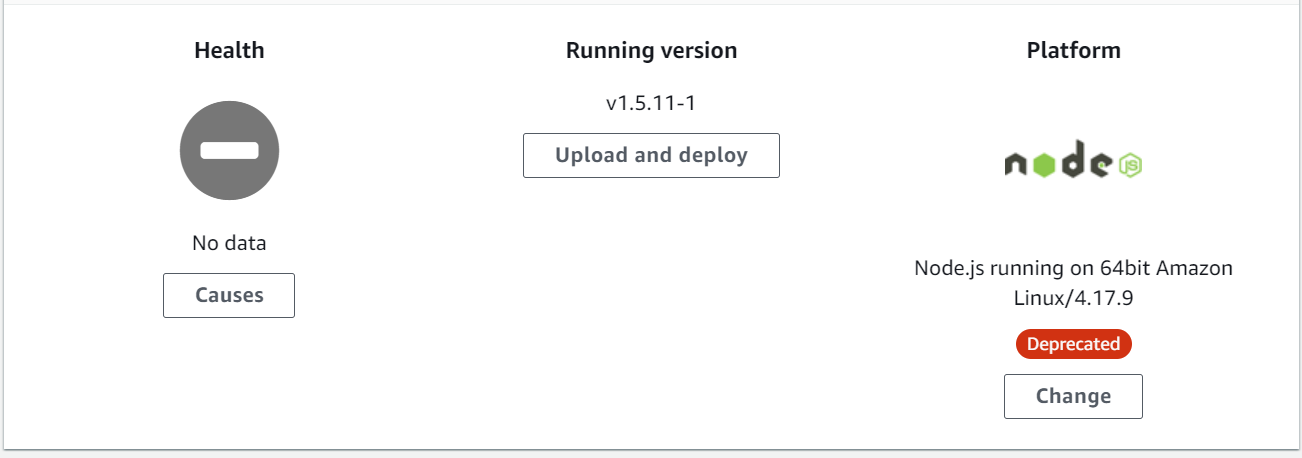Select the Health section heading
1302x458 pixels.
pos(229,50)
